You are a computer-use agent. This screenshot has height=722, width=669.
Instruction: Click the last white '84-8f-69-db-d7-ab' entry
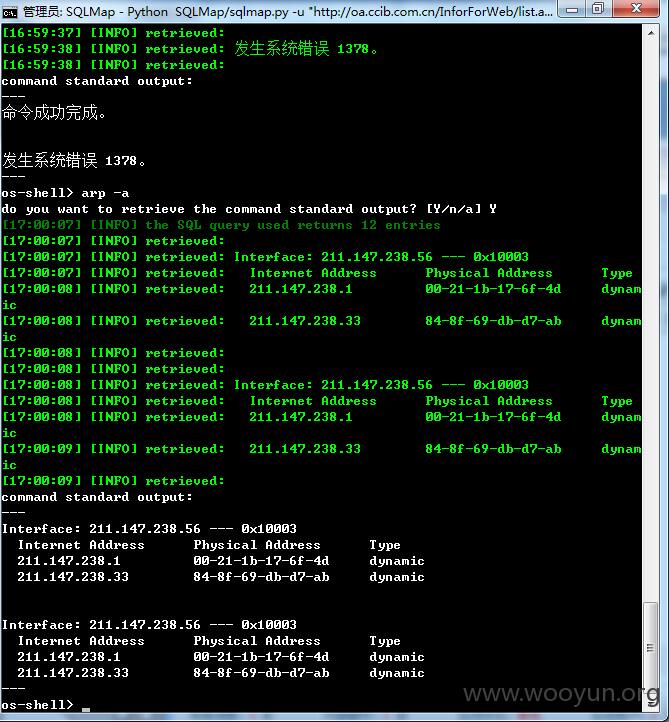point(261,673)
